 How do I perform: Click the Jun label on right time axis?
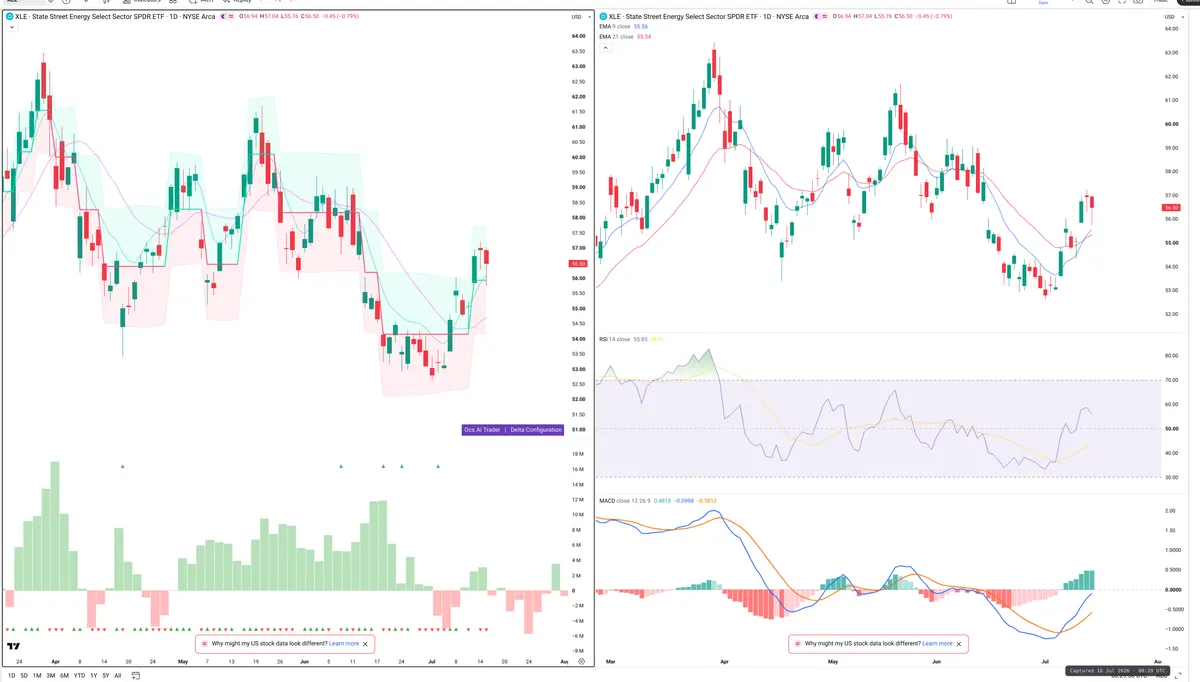(x=937, y=661)
